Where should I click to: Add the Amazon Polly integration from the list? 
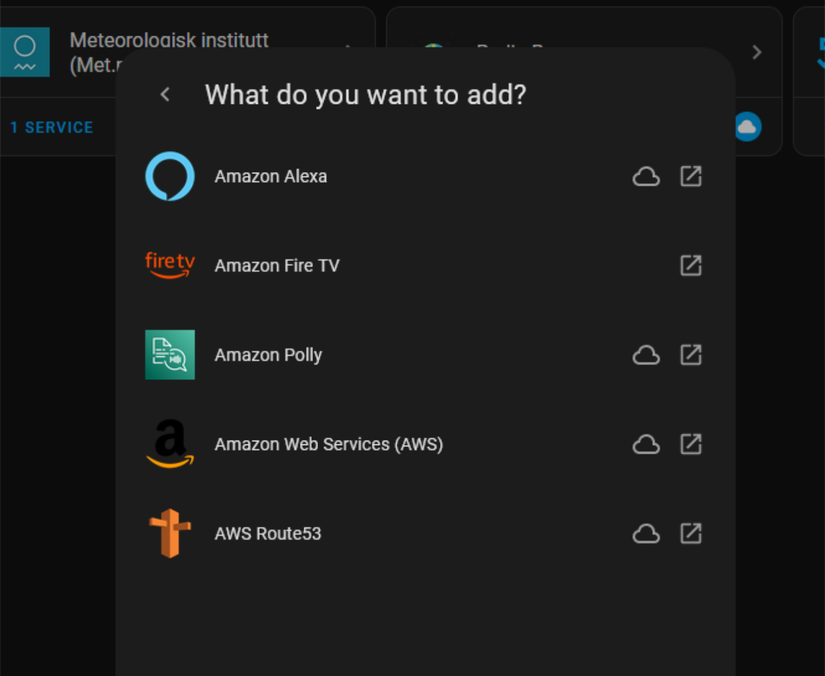268,354
